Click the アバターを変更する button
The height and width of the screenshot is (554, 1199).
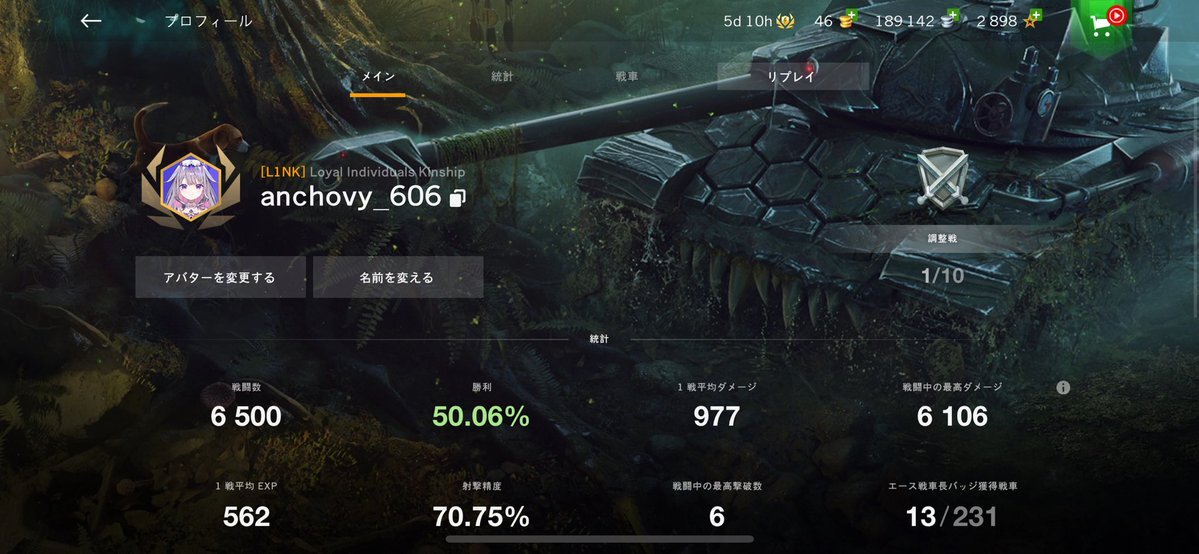pos(220,277)
